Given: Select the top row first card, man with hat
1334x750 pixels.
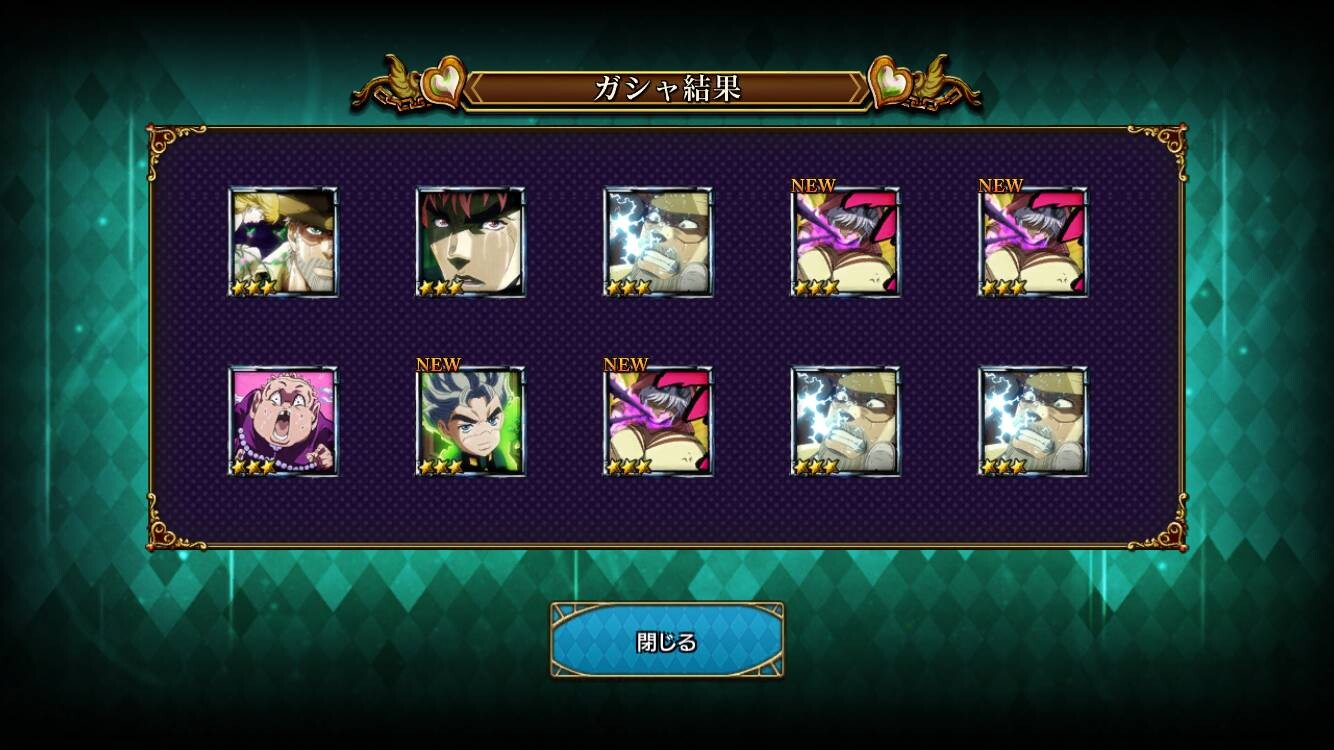Looking at the screenshot, I should [283, 242].
